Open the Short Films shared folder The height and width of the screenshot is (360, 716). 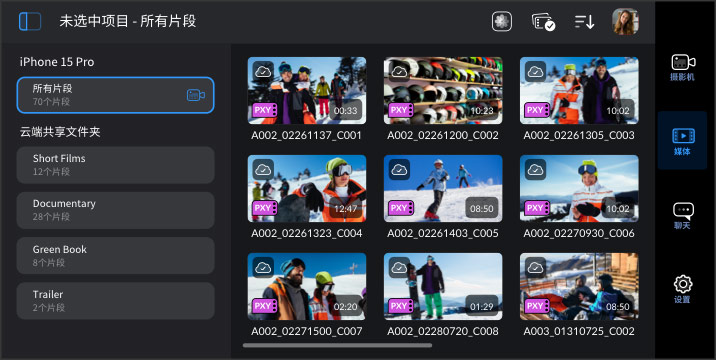(x=116, y=165)
